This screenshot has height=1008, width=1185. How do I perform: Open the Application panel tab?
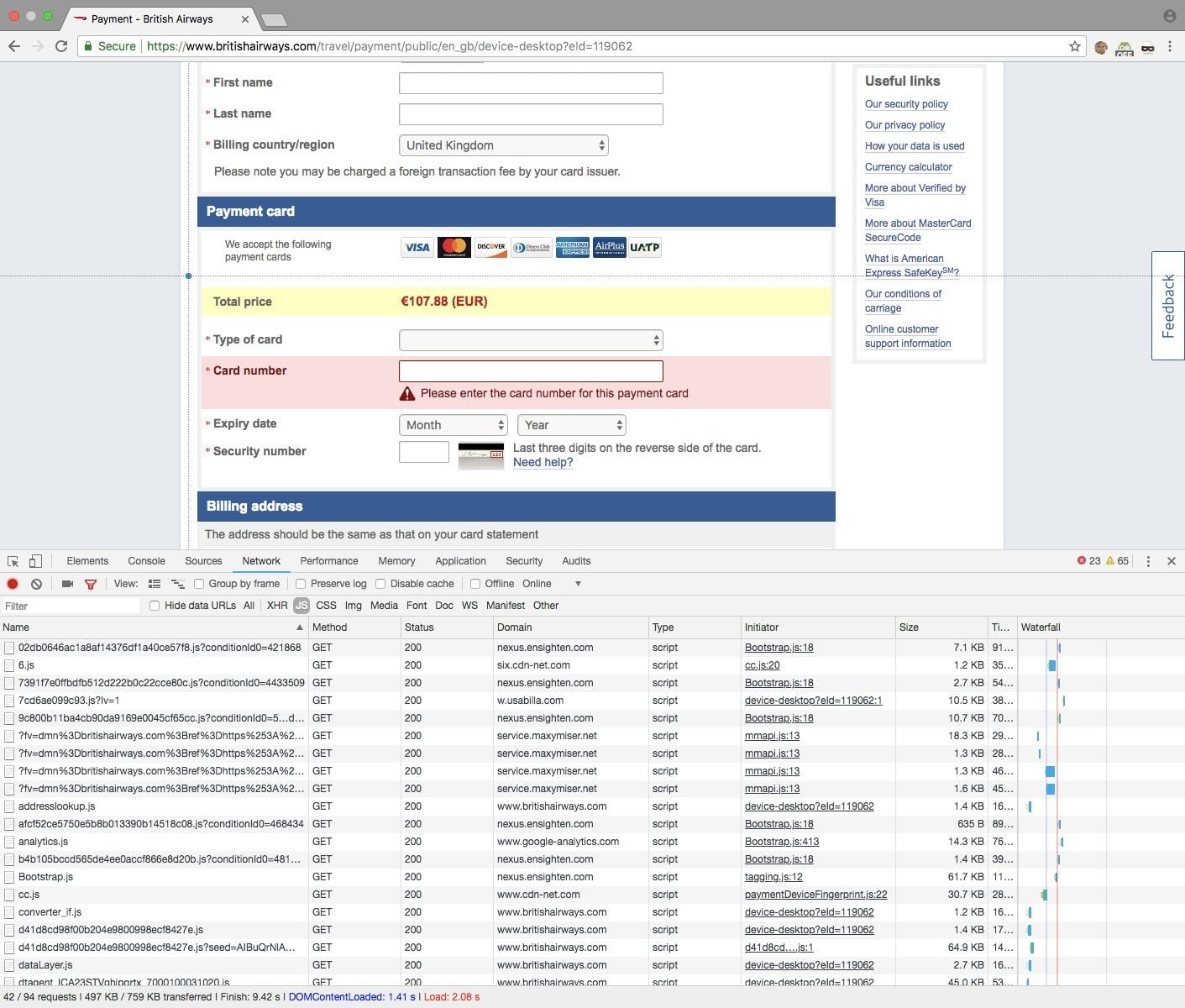(x=460, y=560)
